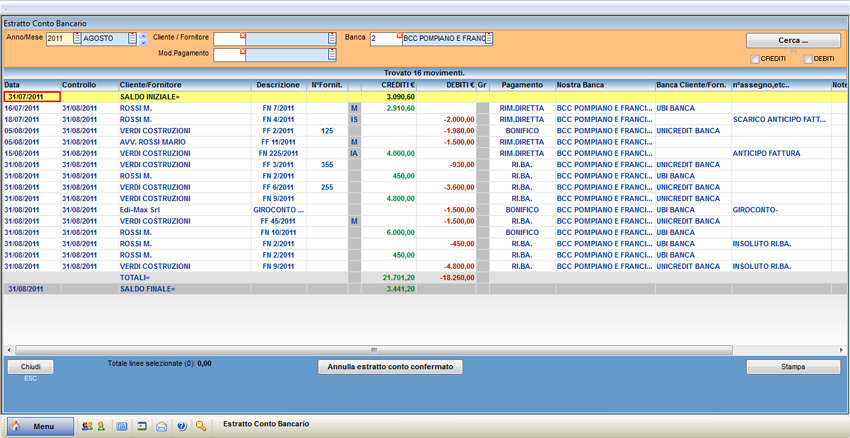Enable the DEBITI checkbox
Screen dimensions: 850x438
point(808,59)
